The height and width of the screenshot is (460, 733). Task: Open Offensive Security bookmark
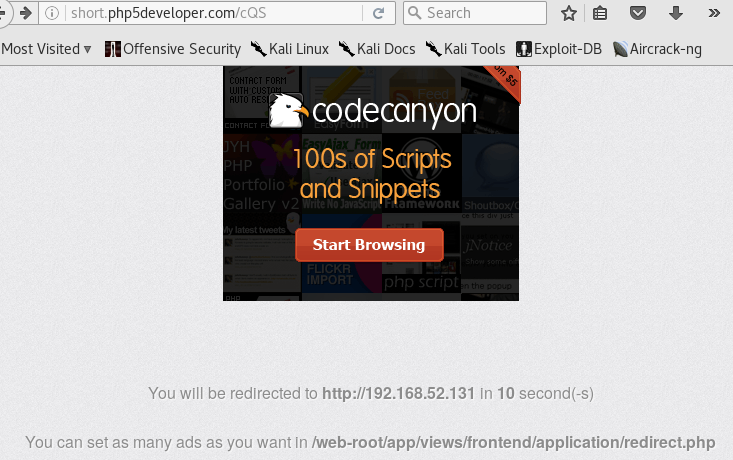[x=173, y=49]
